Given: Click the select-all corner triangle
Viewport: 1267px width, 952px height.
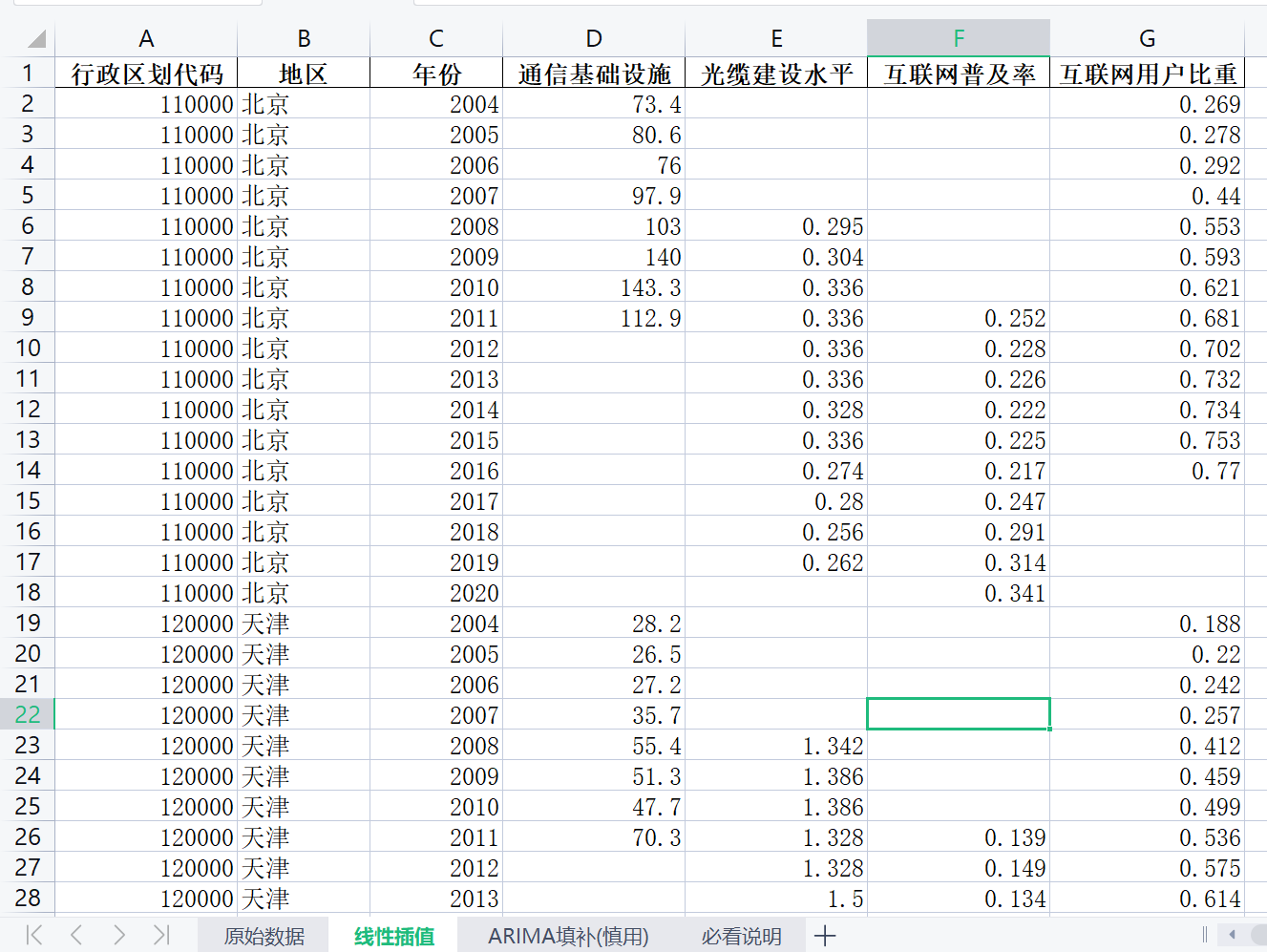Looking at the screenshot, I should (x=36, y=38).
